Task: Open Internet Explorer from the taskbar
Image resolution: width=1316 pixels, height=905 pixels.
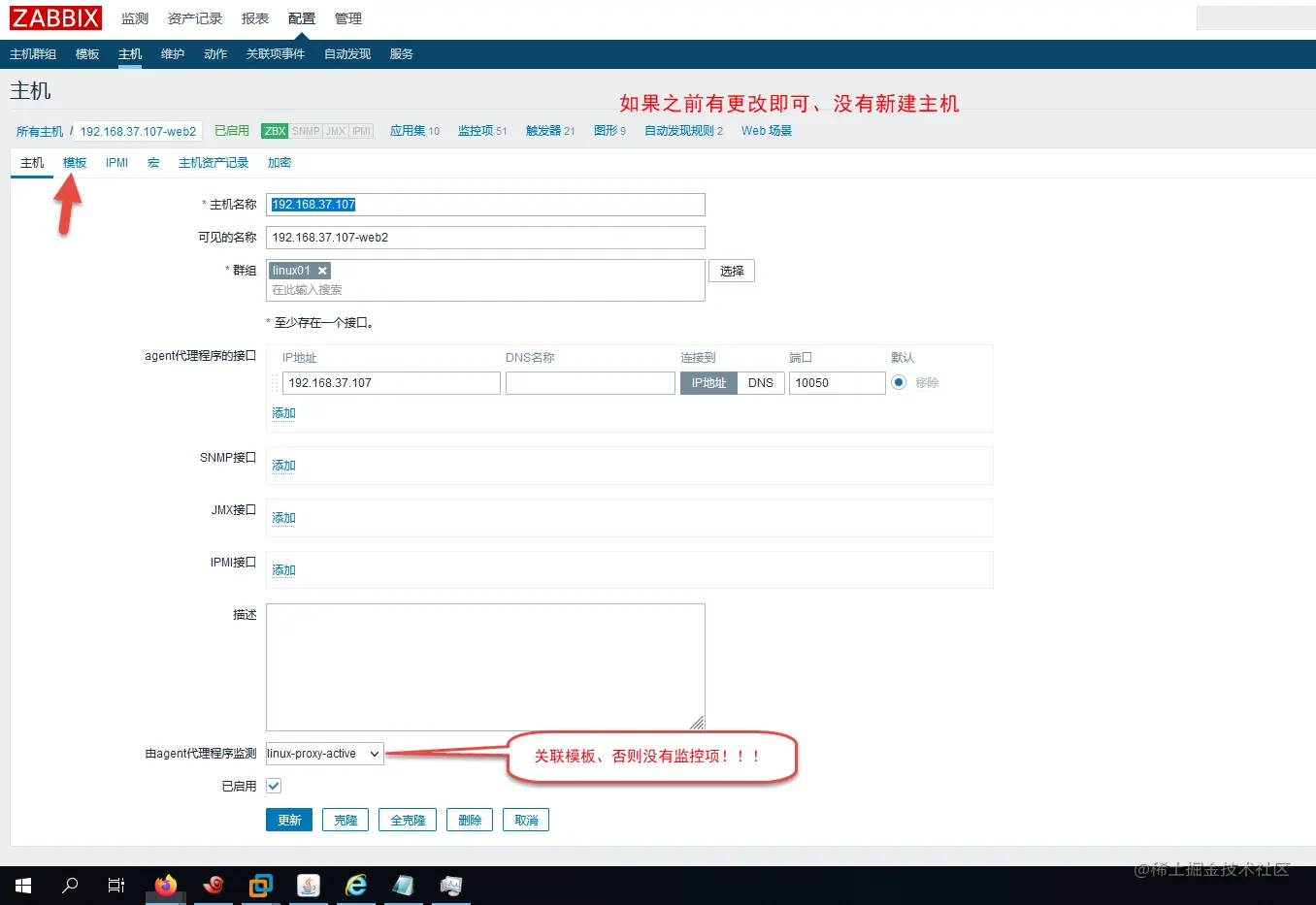Action: [356, 885]
